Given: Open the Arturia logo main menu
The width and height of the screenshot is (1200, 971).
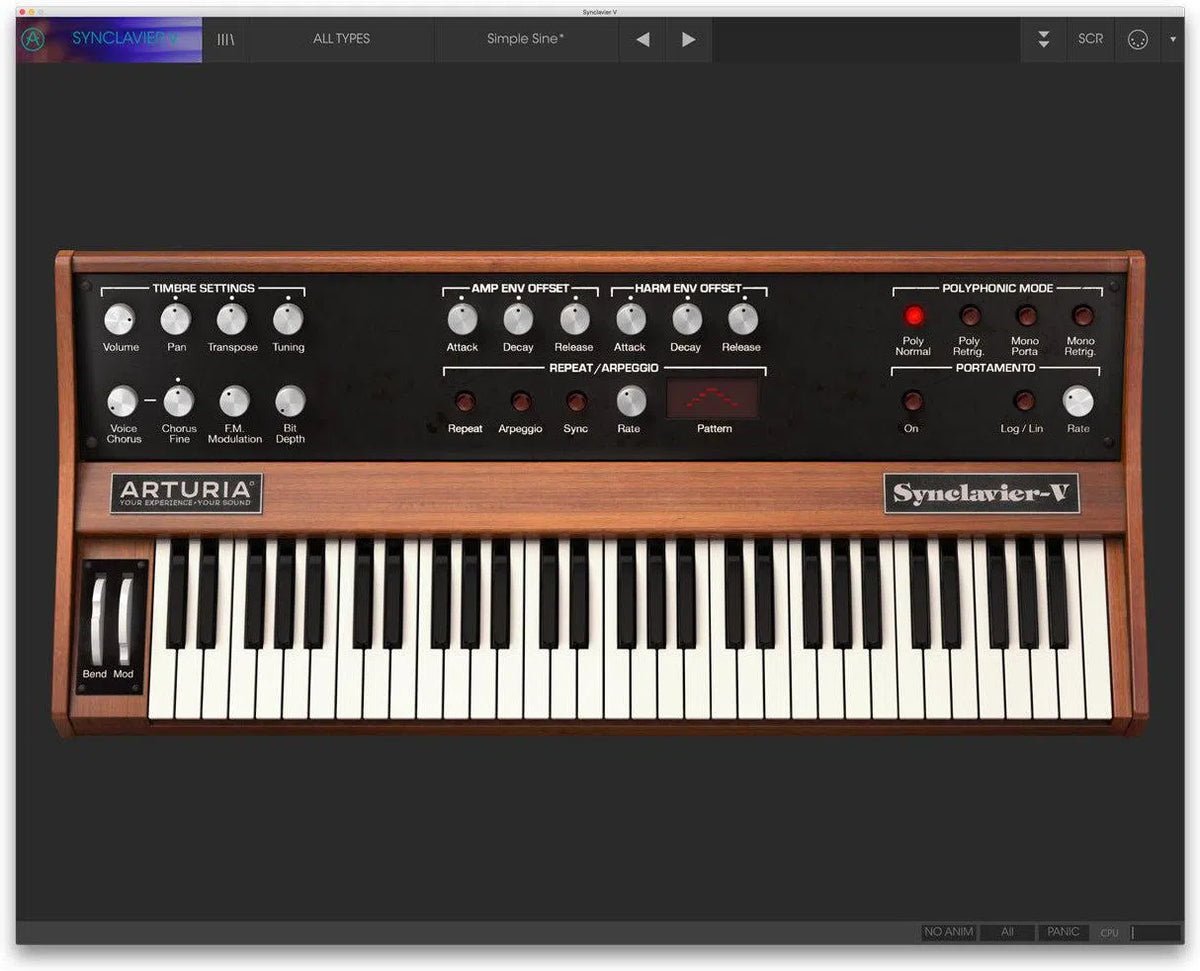Looking at the screenshot, I should 30,39.
